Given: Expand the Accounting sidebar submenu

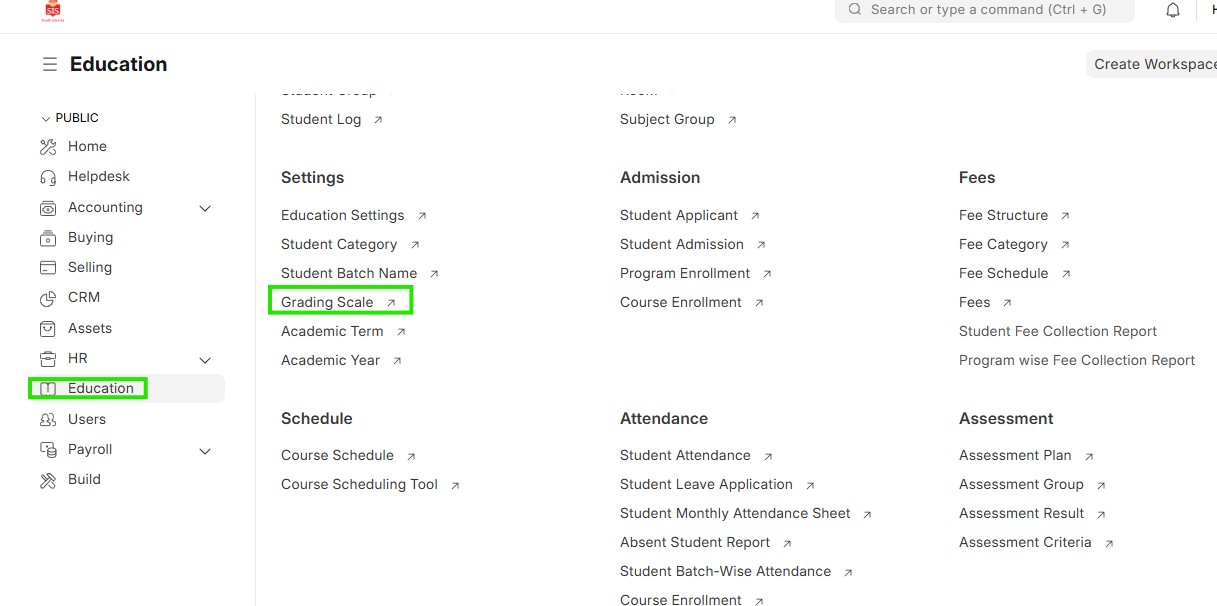Looking at the screenshot, I should pyautogui.click(x=205, y=208).
